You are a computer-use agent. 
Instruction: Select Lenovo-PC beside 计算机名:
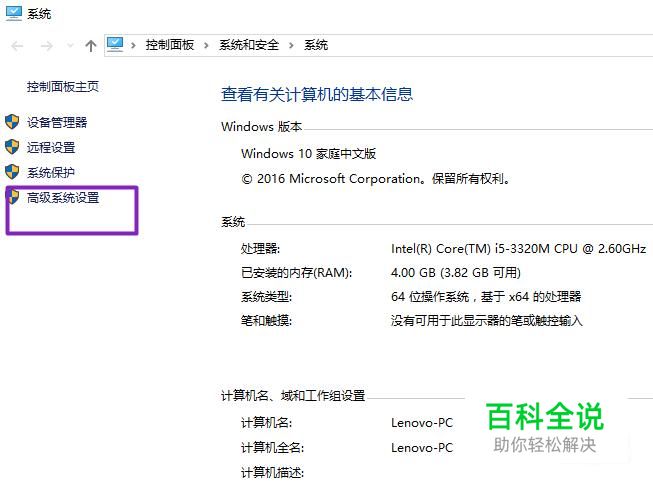click(422, 423)
